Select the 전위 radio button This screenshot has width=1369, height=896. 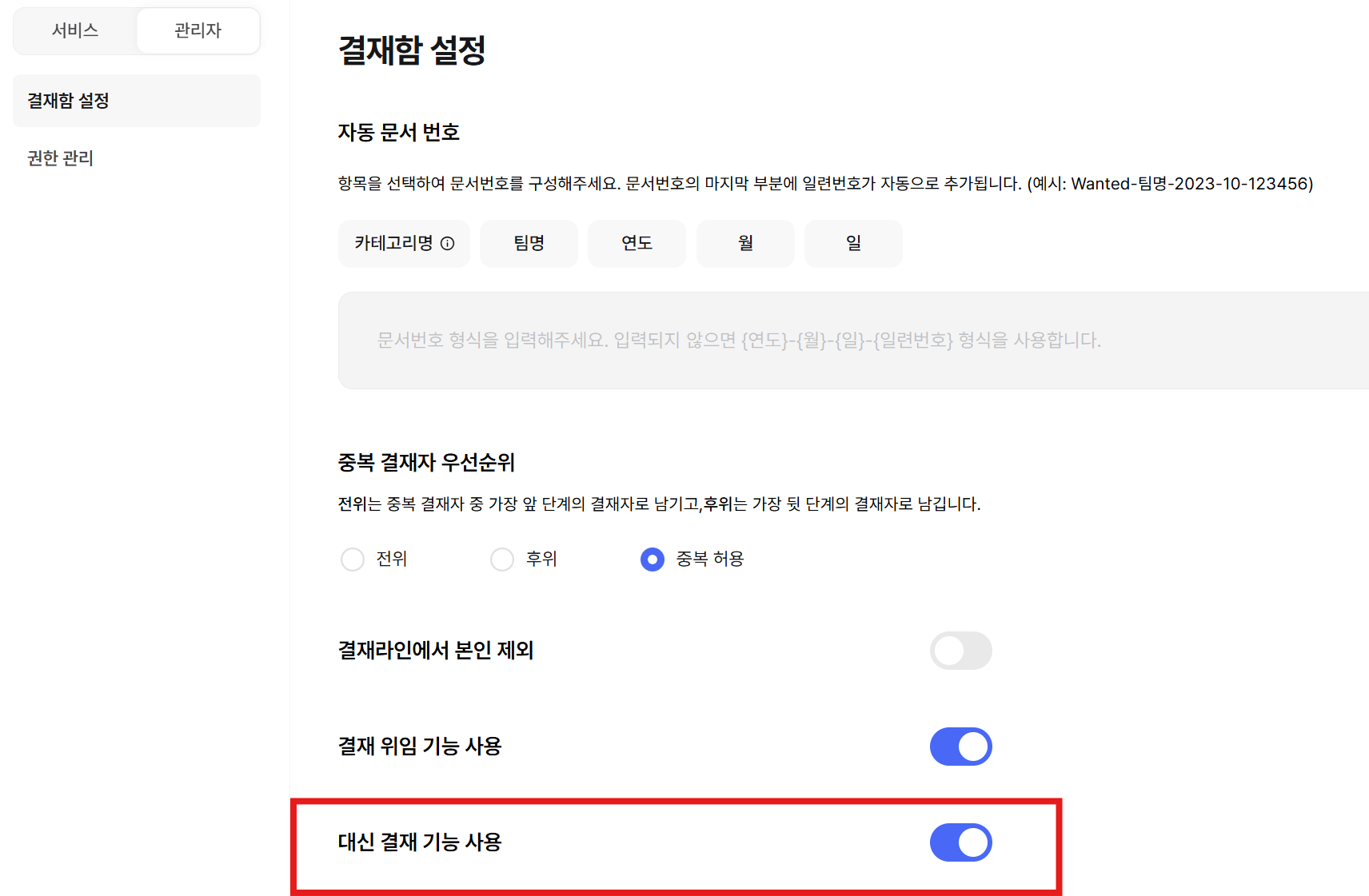click(x=353, y=560)
